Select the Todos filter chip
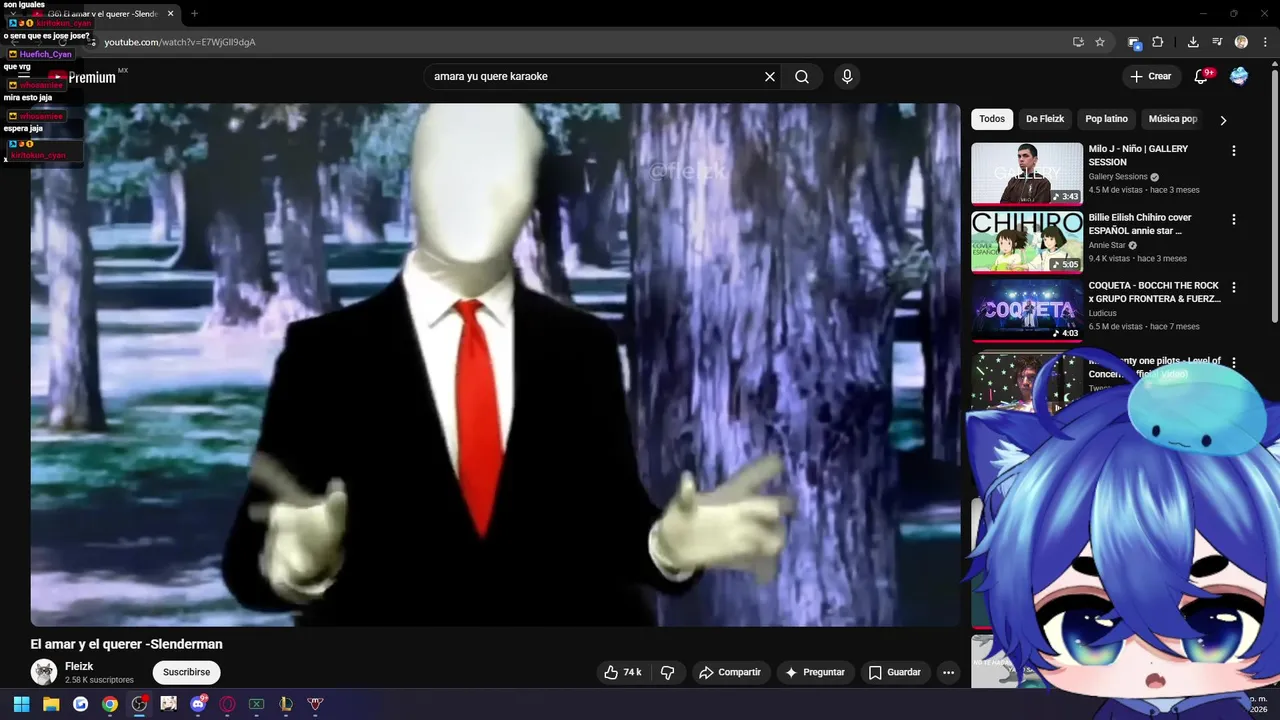Screen dimensions: 1280x720 [x=992, y=119]
